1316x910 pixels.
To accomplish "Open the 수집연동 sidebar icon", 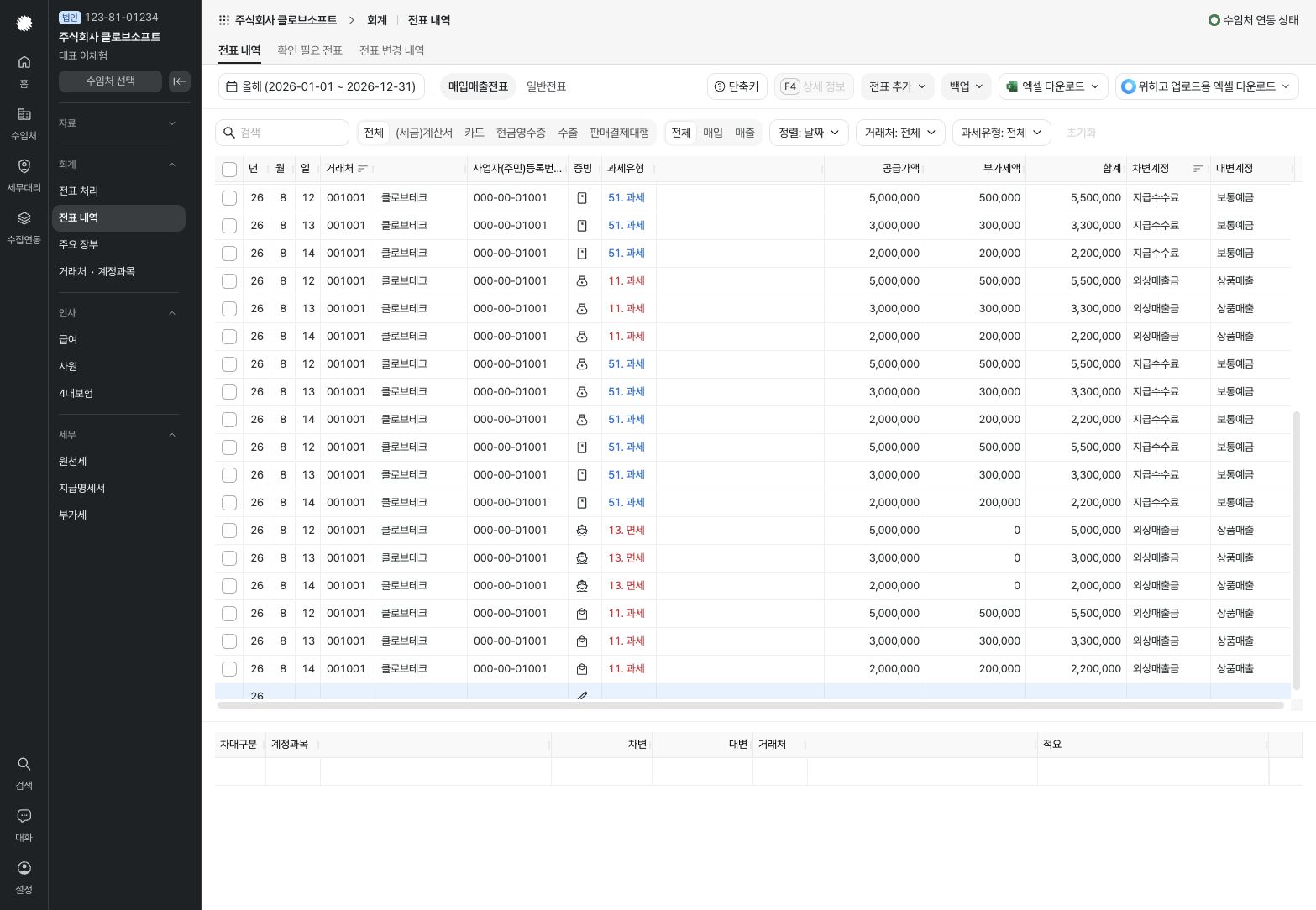I will click(x=24, y=227).
